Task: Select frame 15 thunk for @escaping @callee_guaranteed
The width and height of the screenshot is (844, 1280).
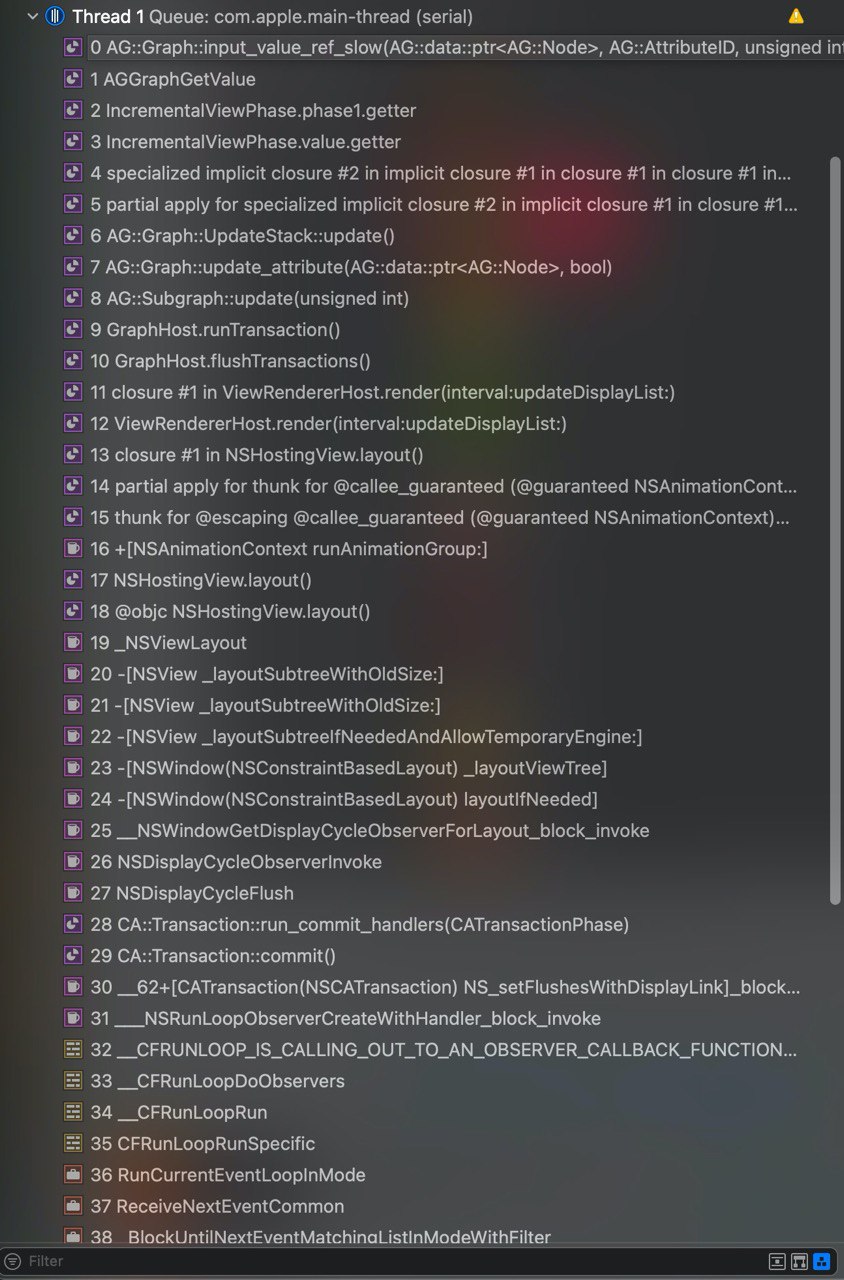Action: [440, 518]
